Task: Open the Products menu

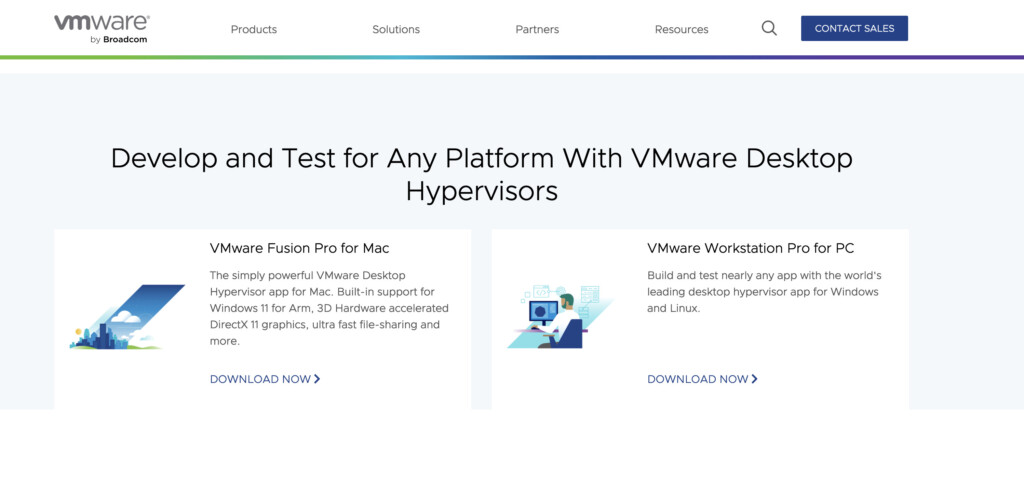Action: [x=254, y=29]
